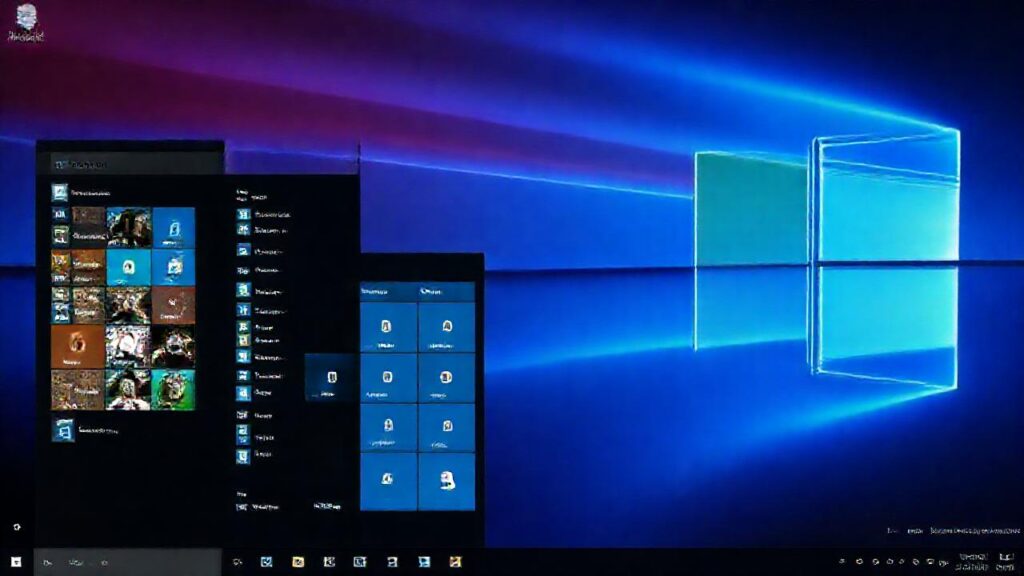Open the yellow-orange icon last in taskbar row

tap(455, 562)
